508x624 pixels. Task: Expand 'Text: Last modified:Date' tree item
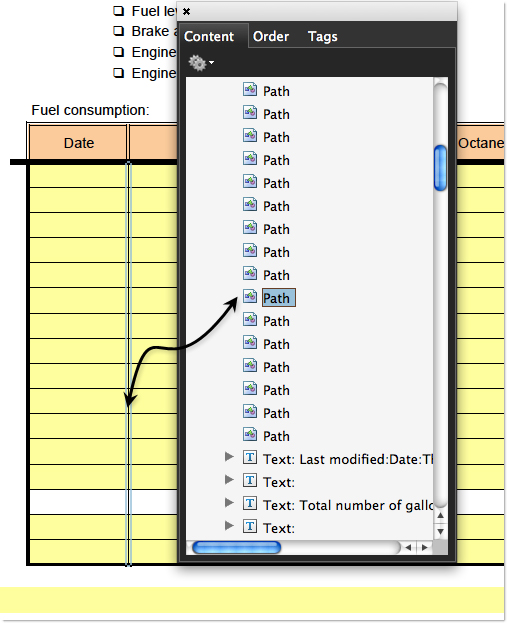click(x=229, y=456)
